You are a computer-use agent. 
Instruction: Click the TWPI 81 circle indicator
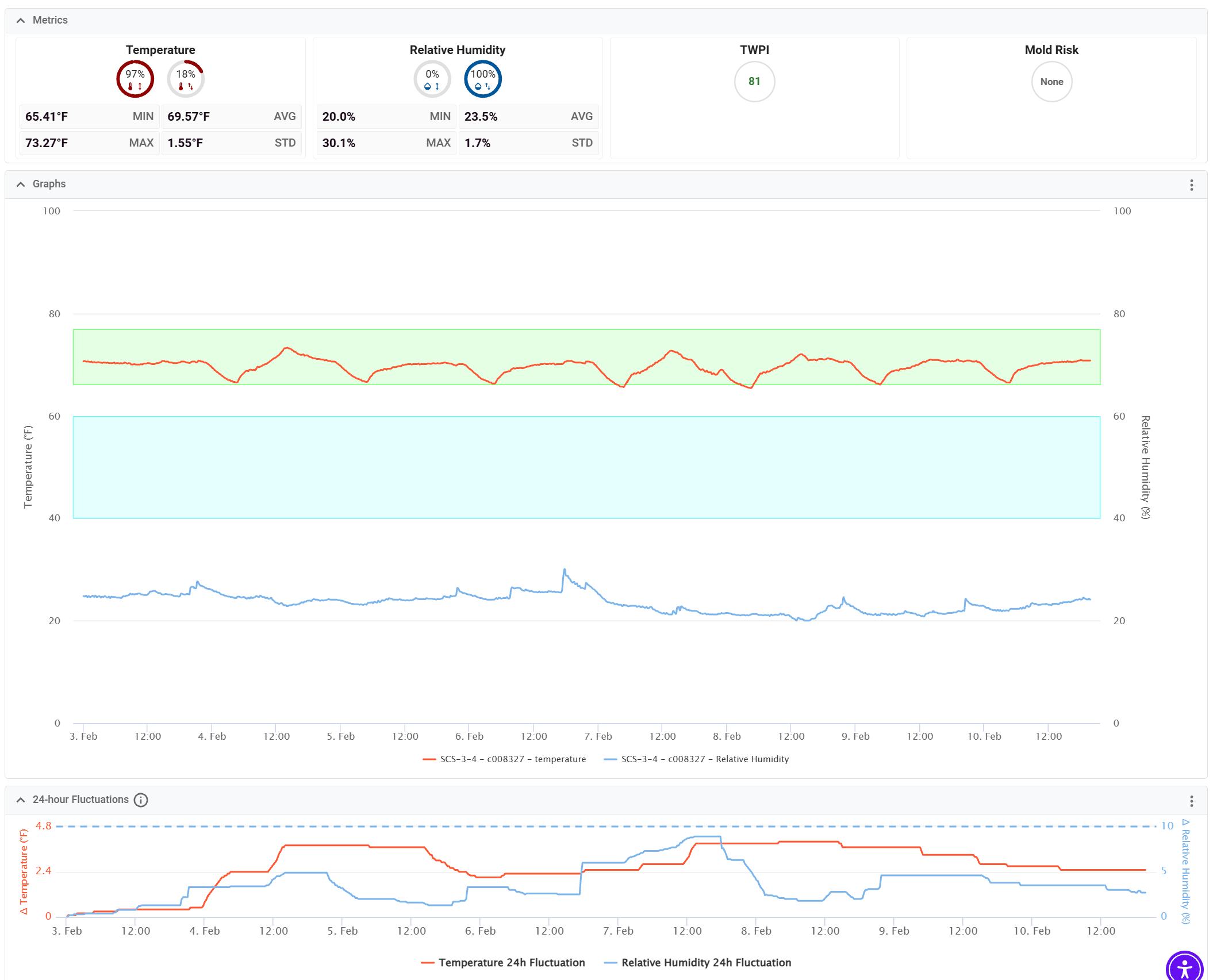[754, 82]
